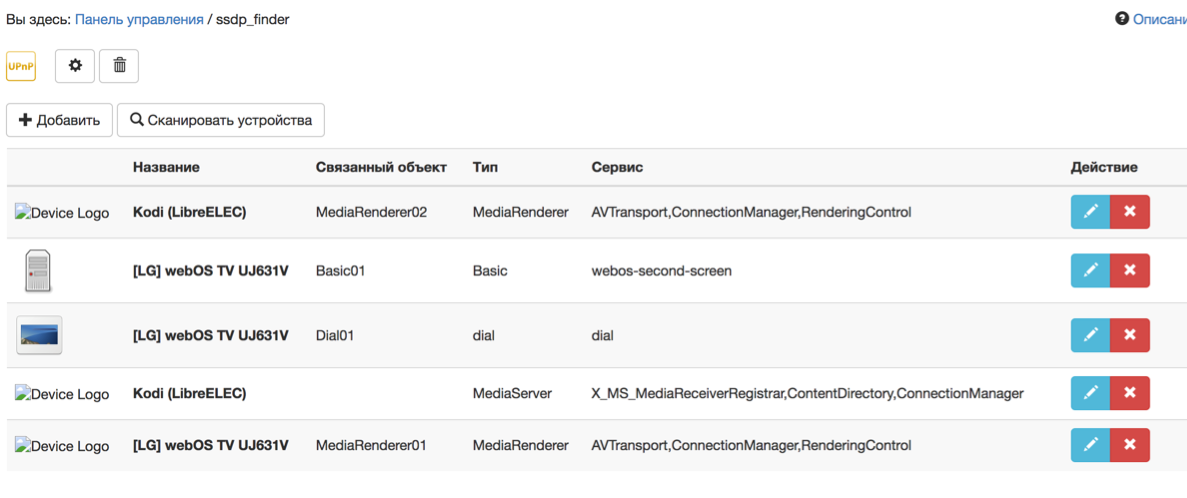Delete the Kodi MediaRenderer02 device
Viewport: 1187px width, 498px height.
click(1130, 212)
